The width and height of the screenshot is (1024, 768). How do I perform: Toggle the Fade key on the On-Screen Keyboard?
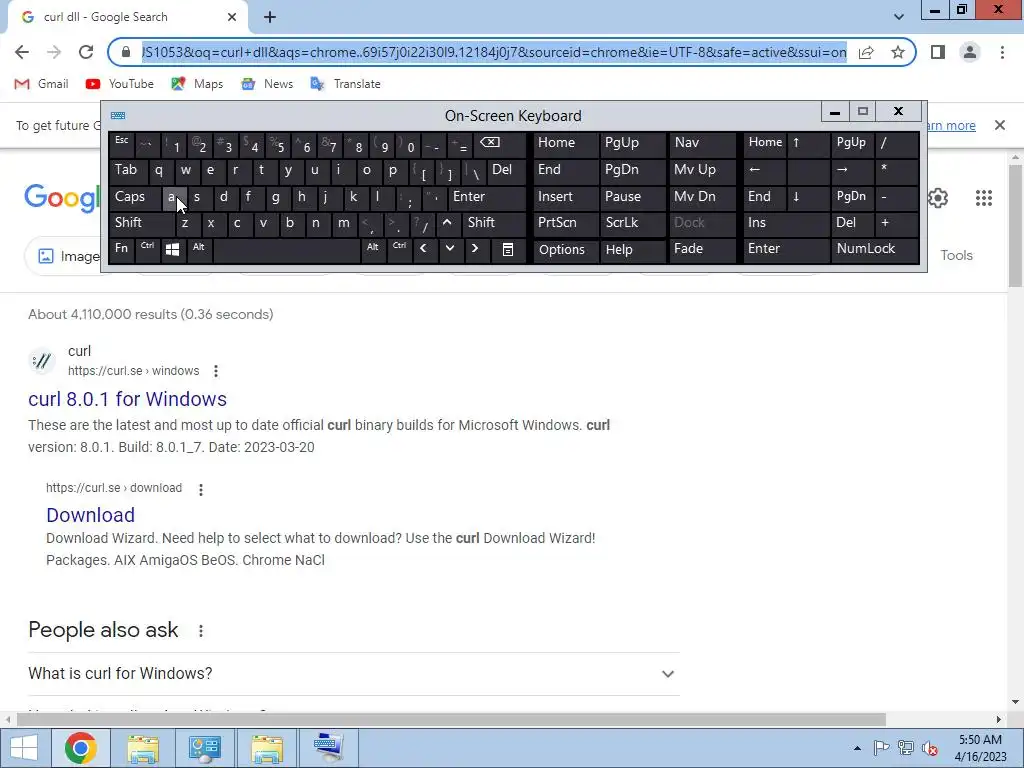point(701,249)
